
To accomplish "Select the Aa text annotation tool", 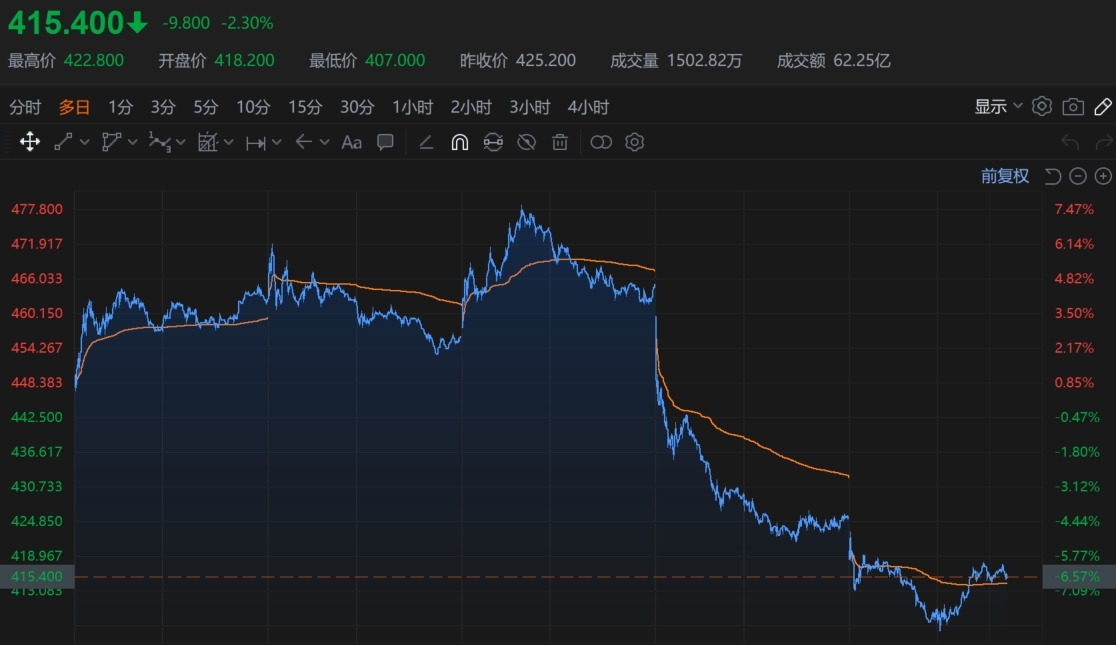I will point(352,142).
